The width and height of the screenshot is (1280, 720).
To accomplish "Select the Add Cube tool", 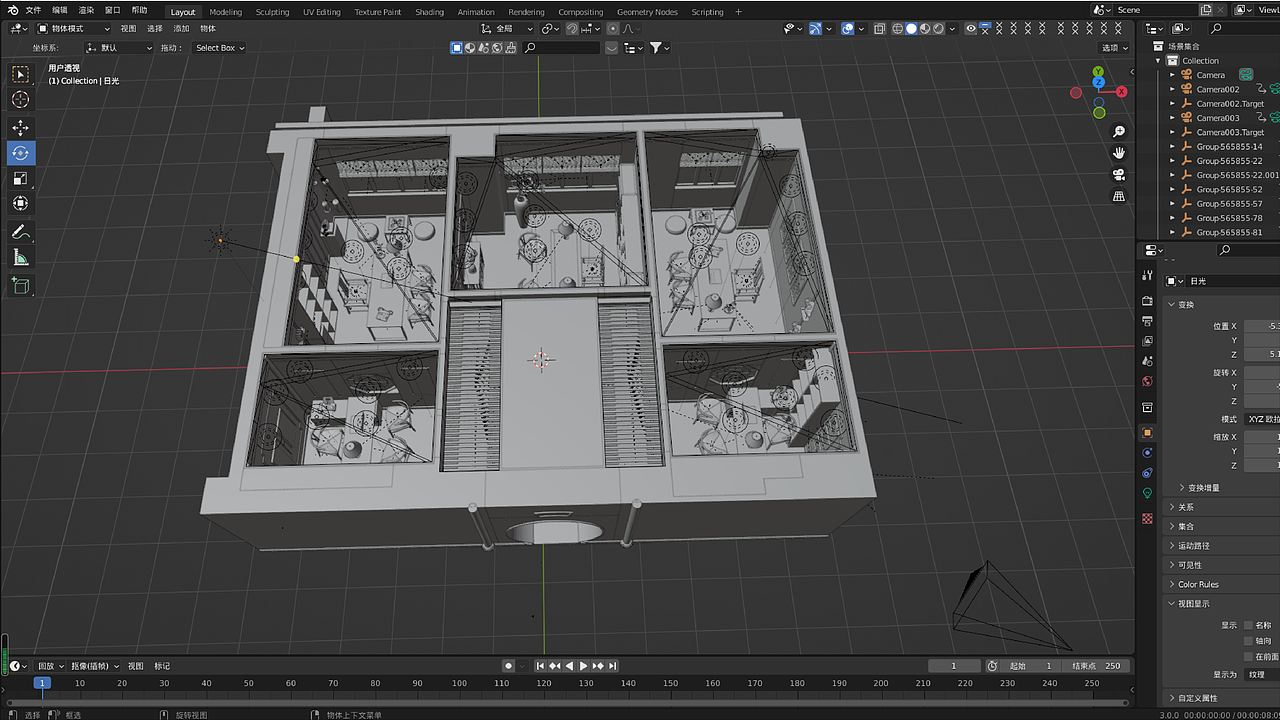I will coord(20,286).
